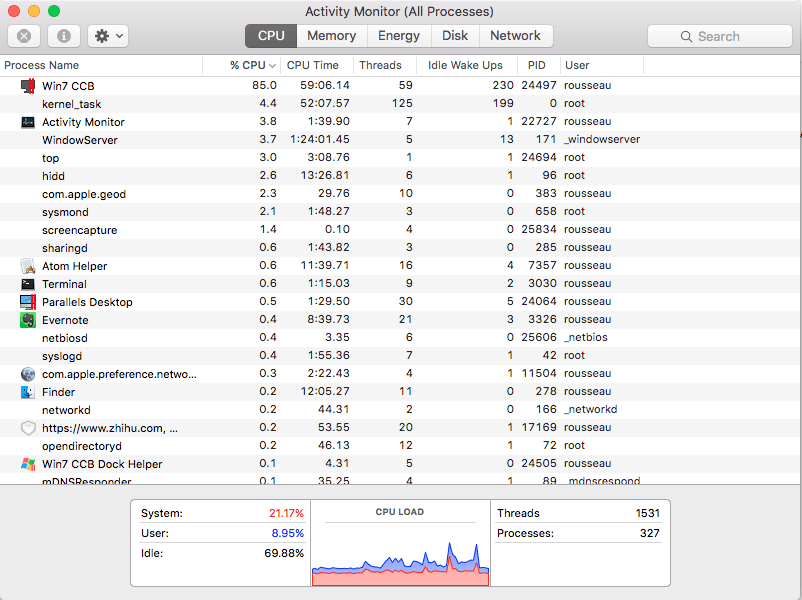Click the _windowserver user cell
This screenshot has width=802, height=600.
tap(602, 139)
